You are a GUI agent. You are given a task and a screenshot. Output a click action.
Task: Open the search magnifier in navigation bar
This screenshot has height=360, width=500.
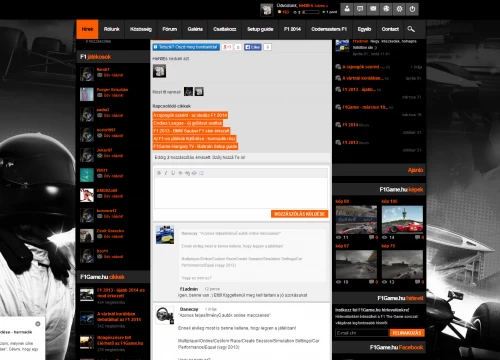click(411, 29)
